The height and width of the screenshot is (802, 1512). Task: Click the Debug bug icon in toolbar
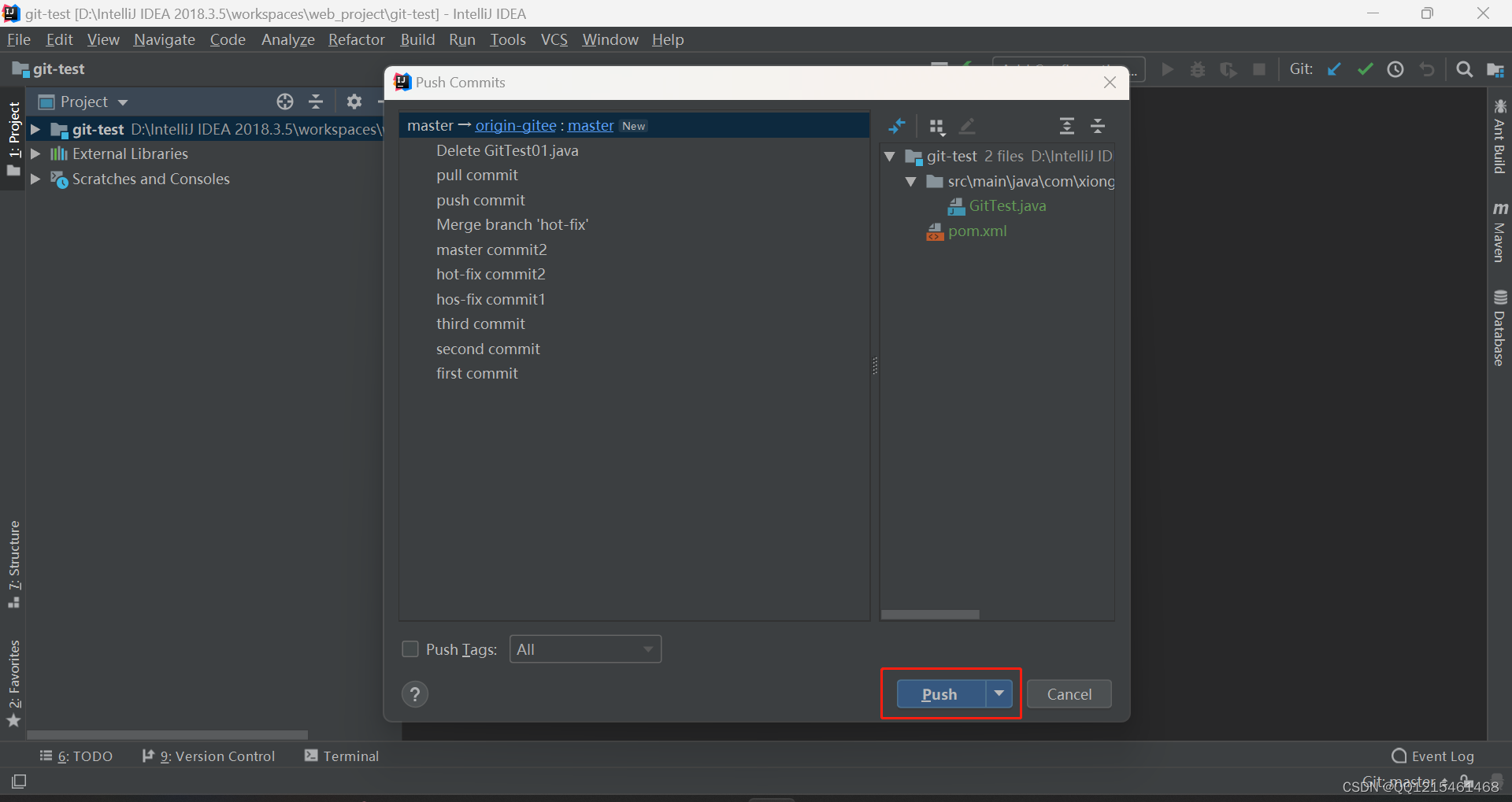1198,69
